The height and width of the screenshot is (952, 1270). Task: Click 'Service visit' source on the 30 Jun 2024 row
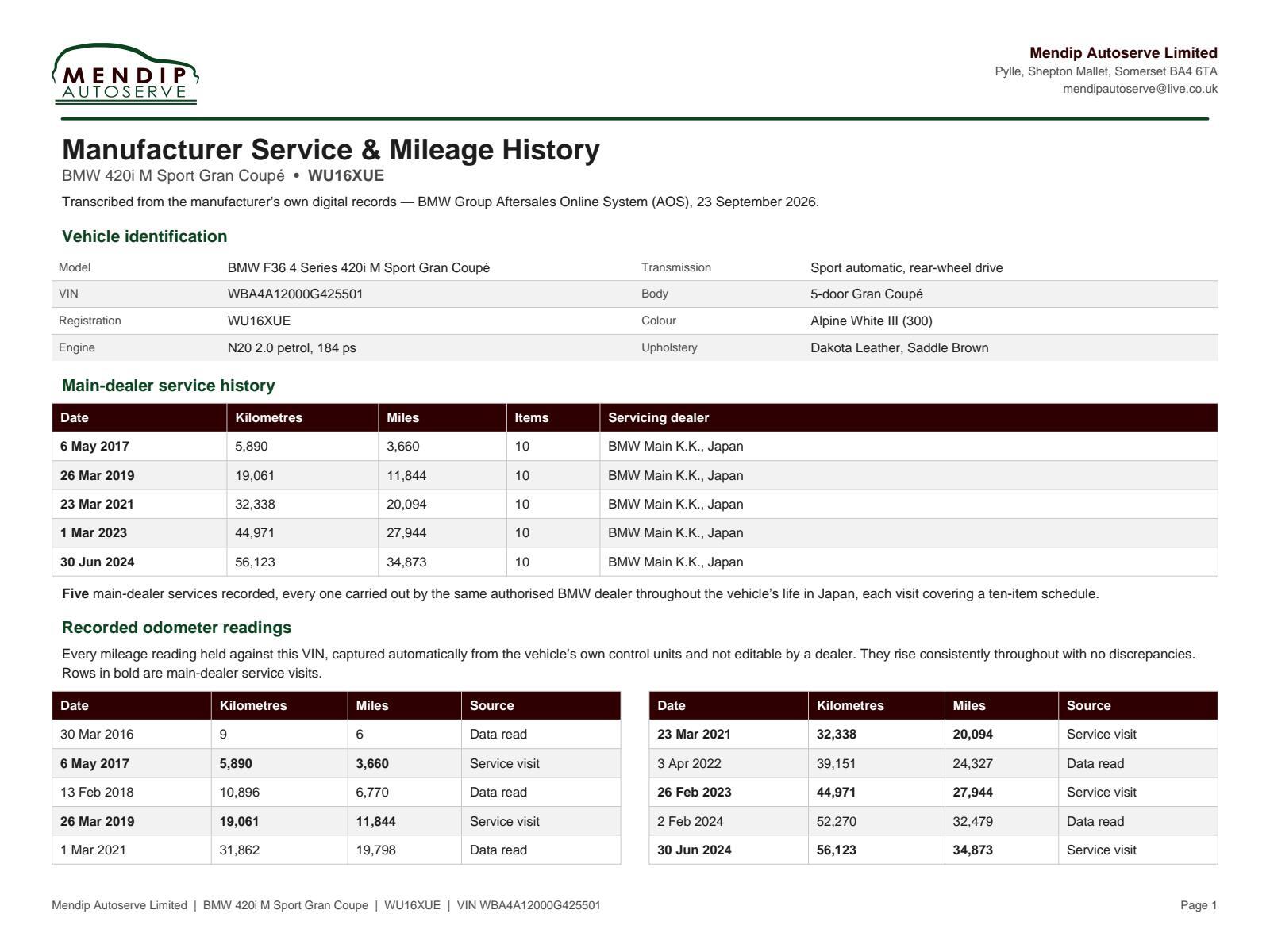(1102, 850)
